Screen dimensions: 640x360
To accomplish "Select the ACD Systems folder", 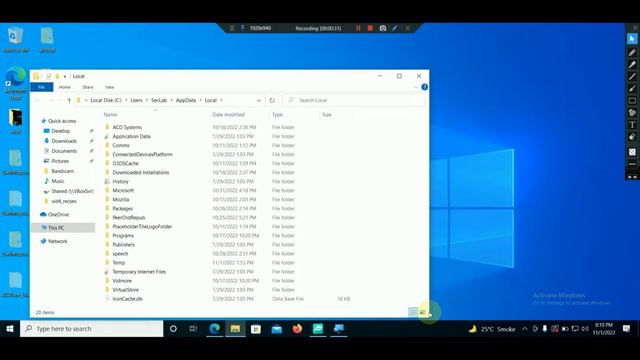I will (127, 127).
